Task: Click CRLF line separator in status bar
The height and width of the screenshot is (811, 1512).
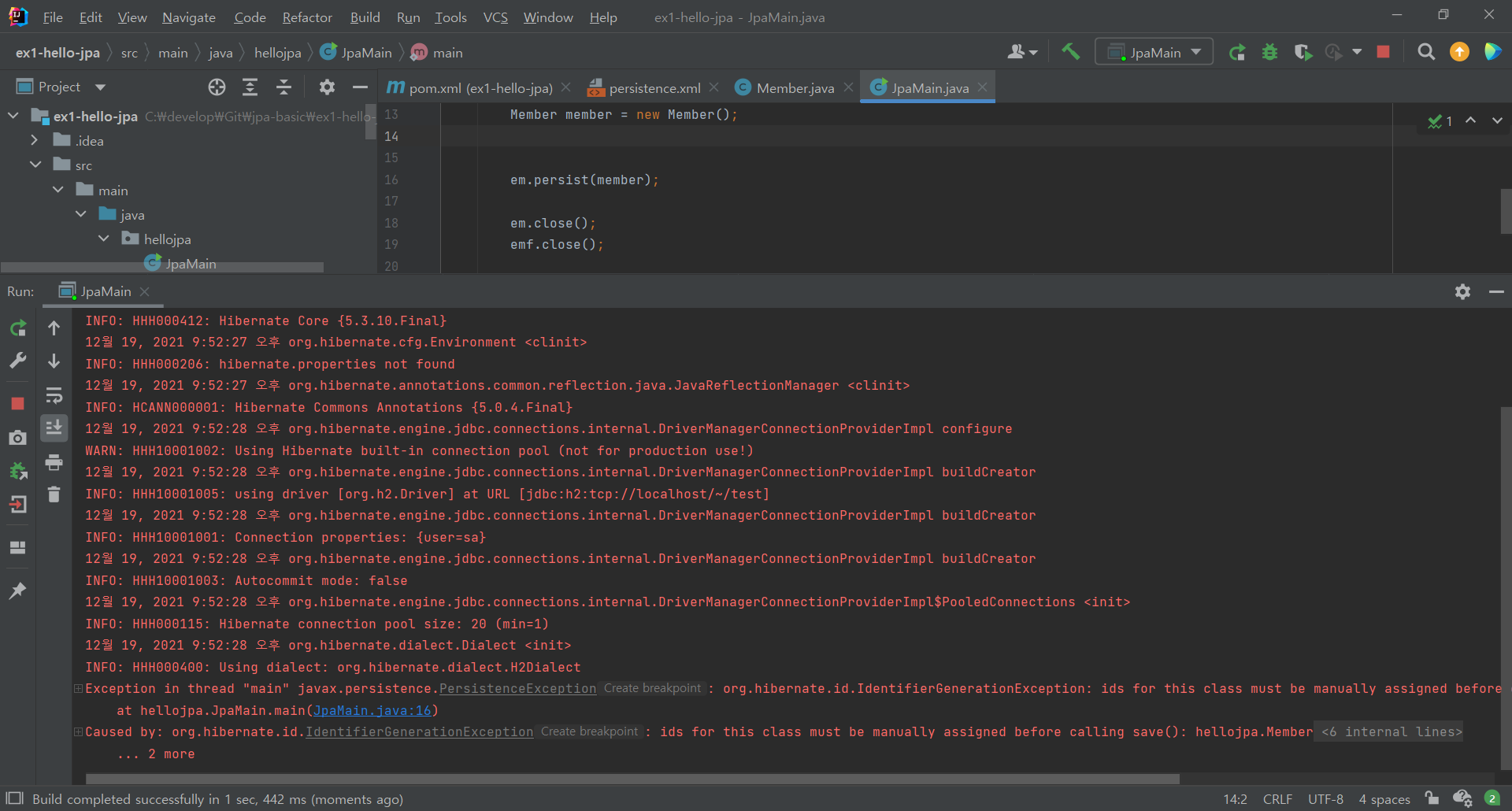Action: click(x=1277, y=799)
